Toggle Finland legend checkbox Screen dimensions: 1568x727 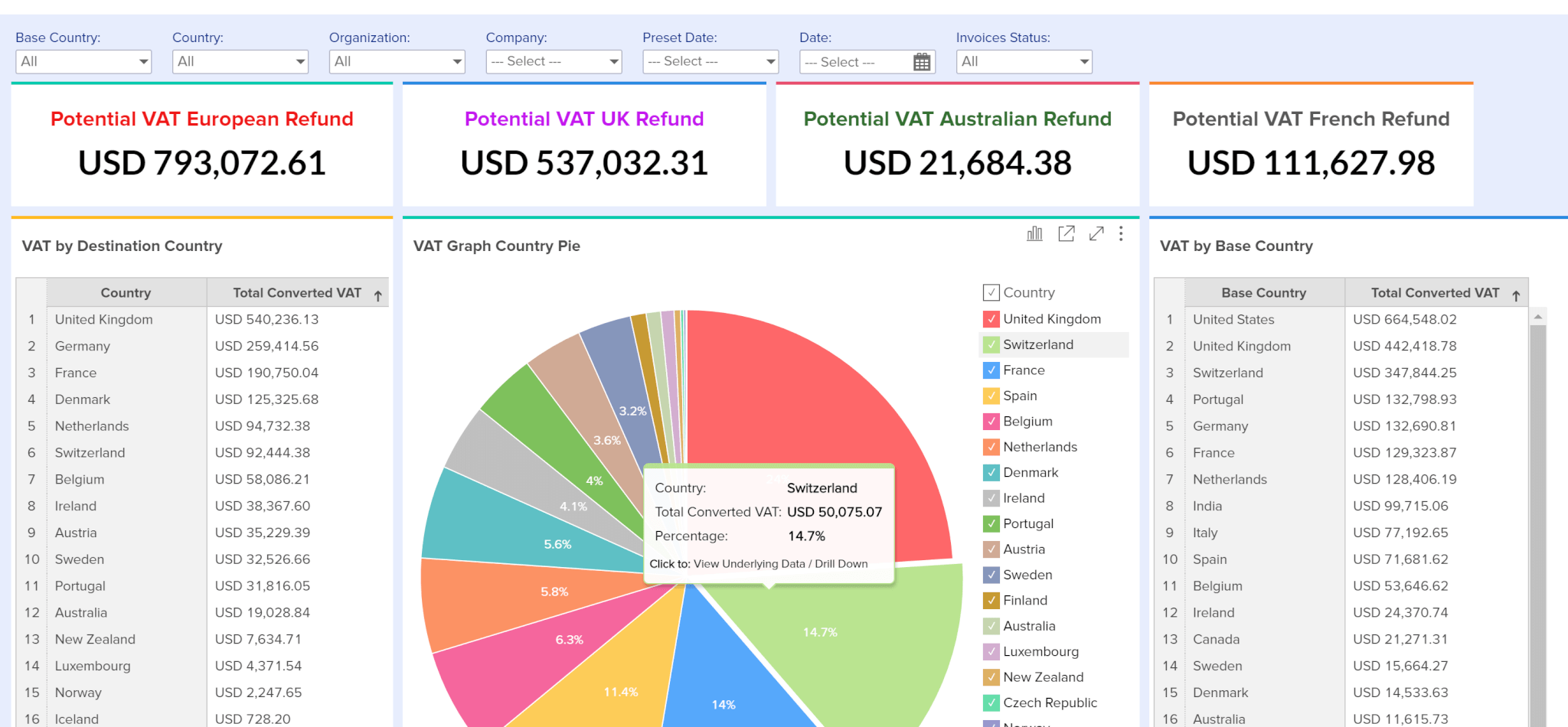[x=991, y=600]
